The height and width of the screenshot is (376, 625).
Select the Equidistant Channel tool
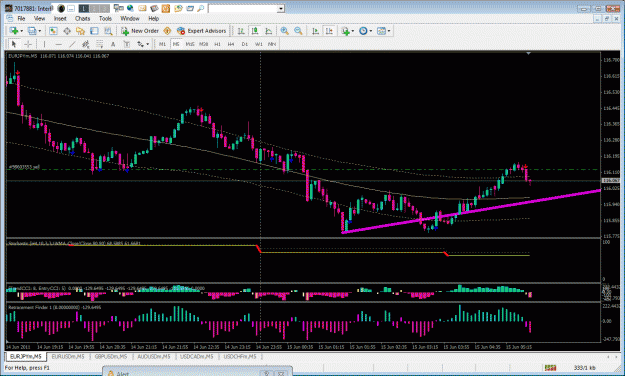tap(86, 44)
